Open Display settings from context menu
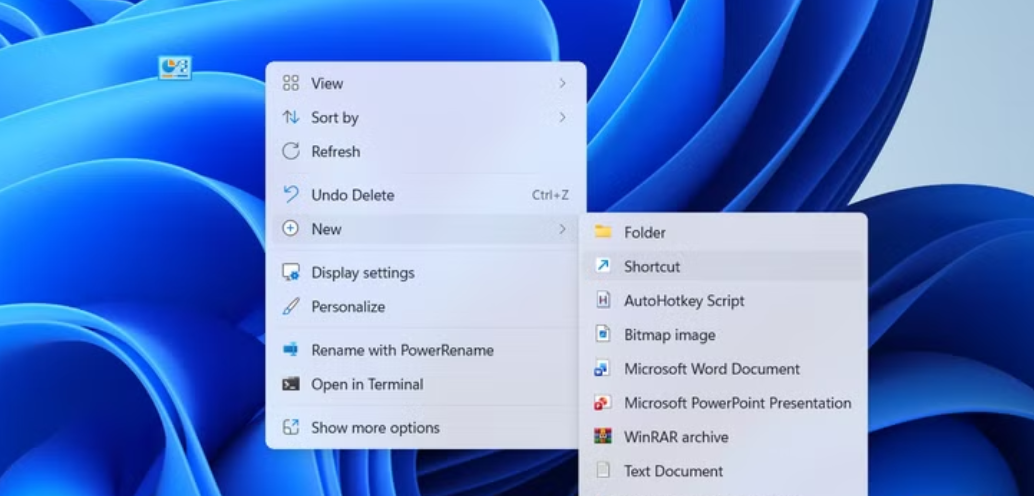Image resolution: width=1034 pixels, height=496 pixels. (x=362, y=272)
